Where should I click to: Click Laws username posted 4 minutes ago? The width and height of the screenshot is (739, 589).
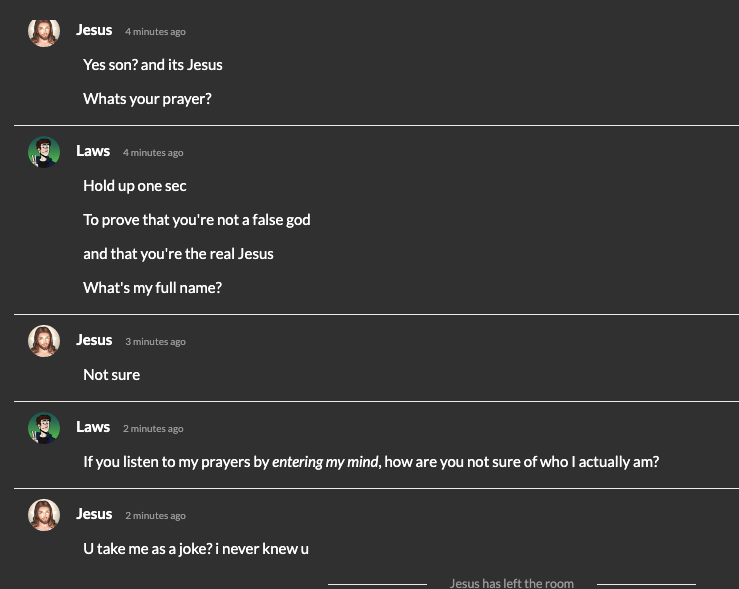click(93, 151)
